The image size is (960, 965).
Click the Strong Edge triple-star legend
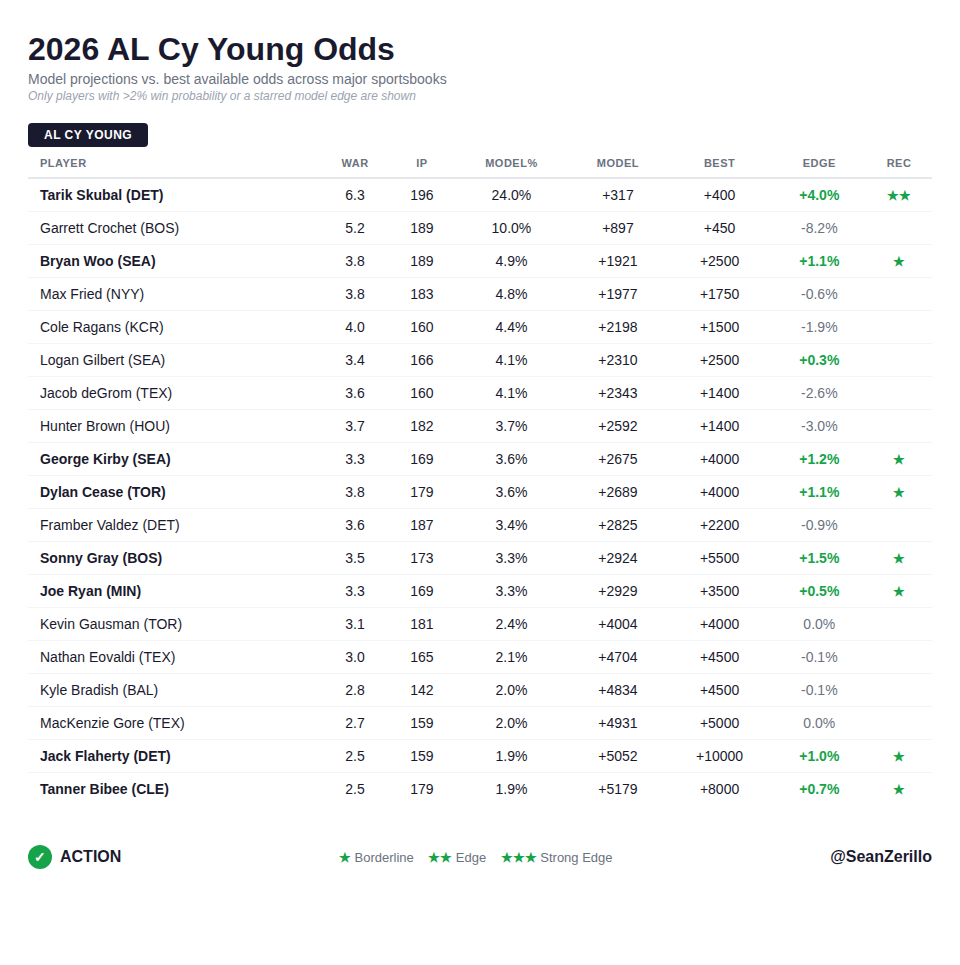[x=556, y=858]
